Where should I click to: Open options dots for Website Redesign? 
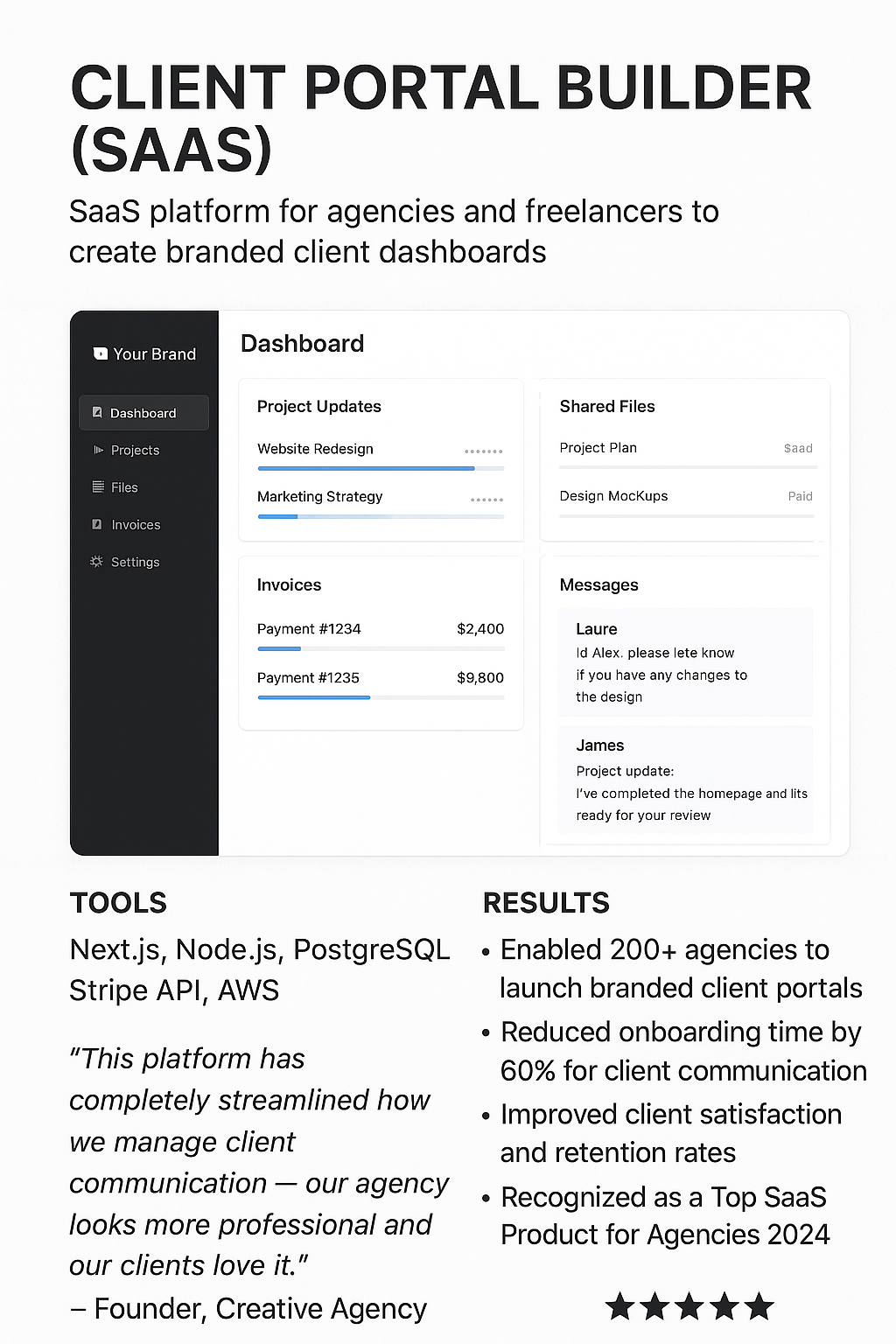pyautogui.click(x=483, y=451)
